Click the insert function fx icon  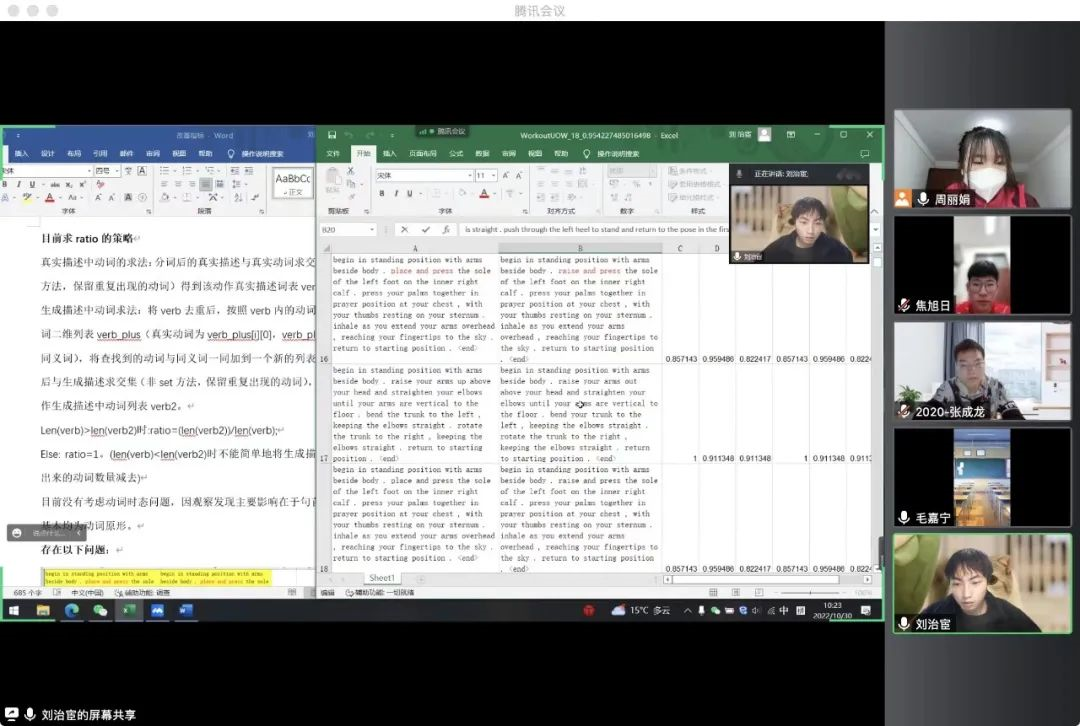tap(446, 229)
